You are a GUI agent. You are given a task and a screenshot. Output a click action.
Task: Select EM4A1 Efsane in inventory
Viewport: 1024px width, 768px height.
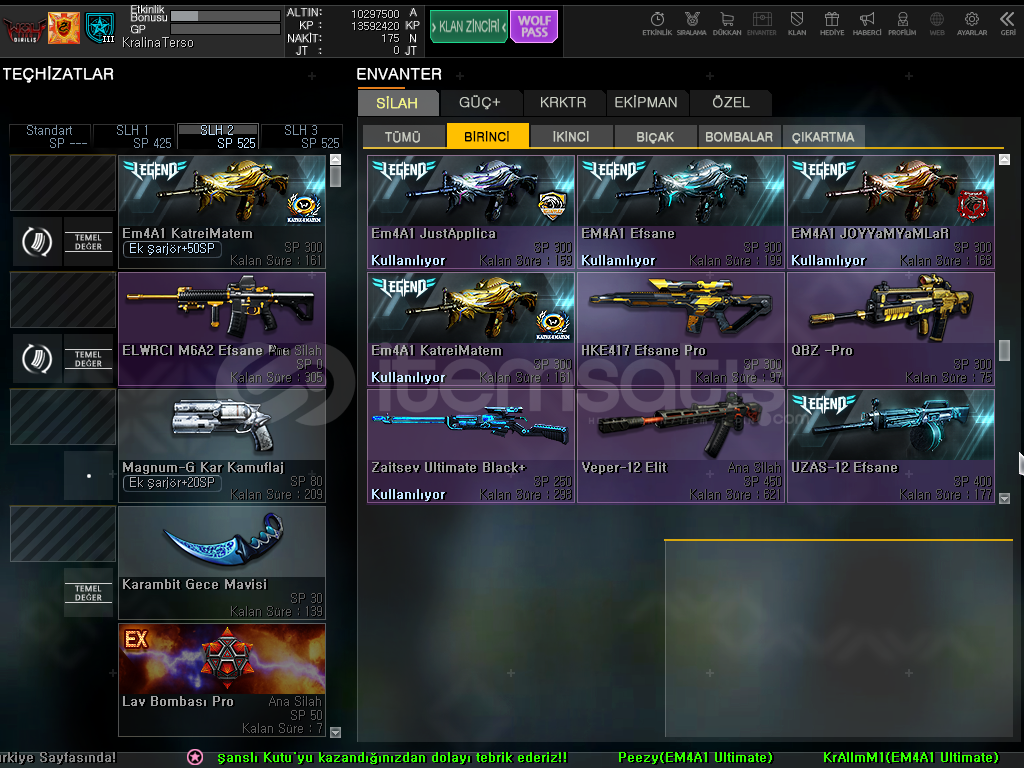681,212
